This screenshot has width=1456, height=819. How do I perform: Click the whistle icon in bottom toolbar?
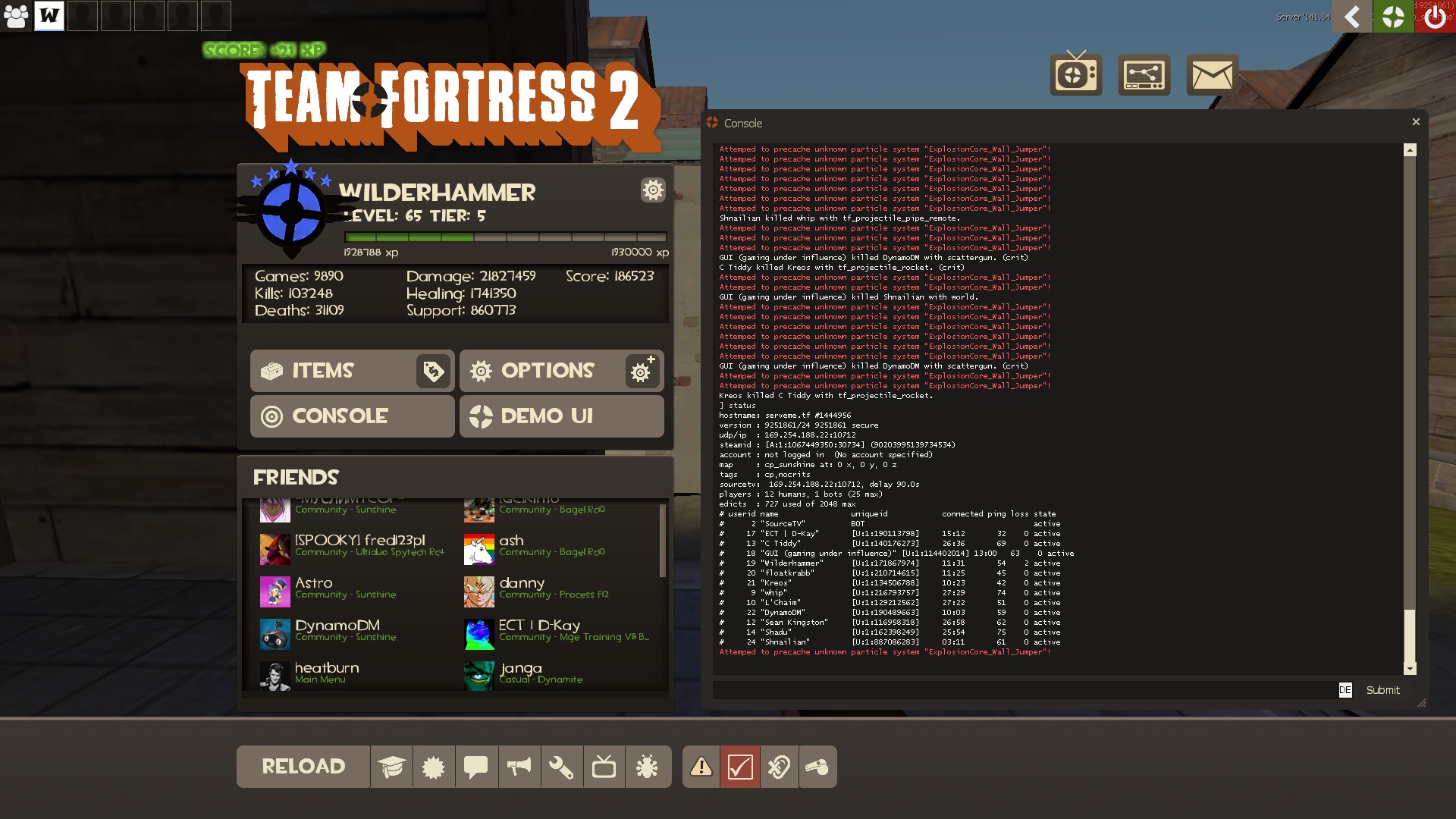(x=817, y=767)
